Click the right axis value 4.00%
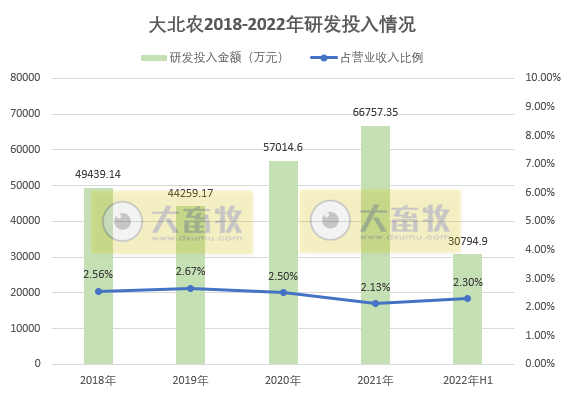 coord(540,249)
